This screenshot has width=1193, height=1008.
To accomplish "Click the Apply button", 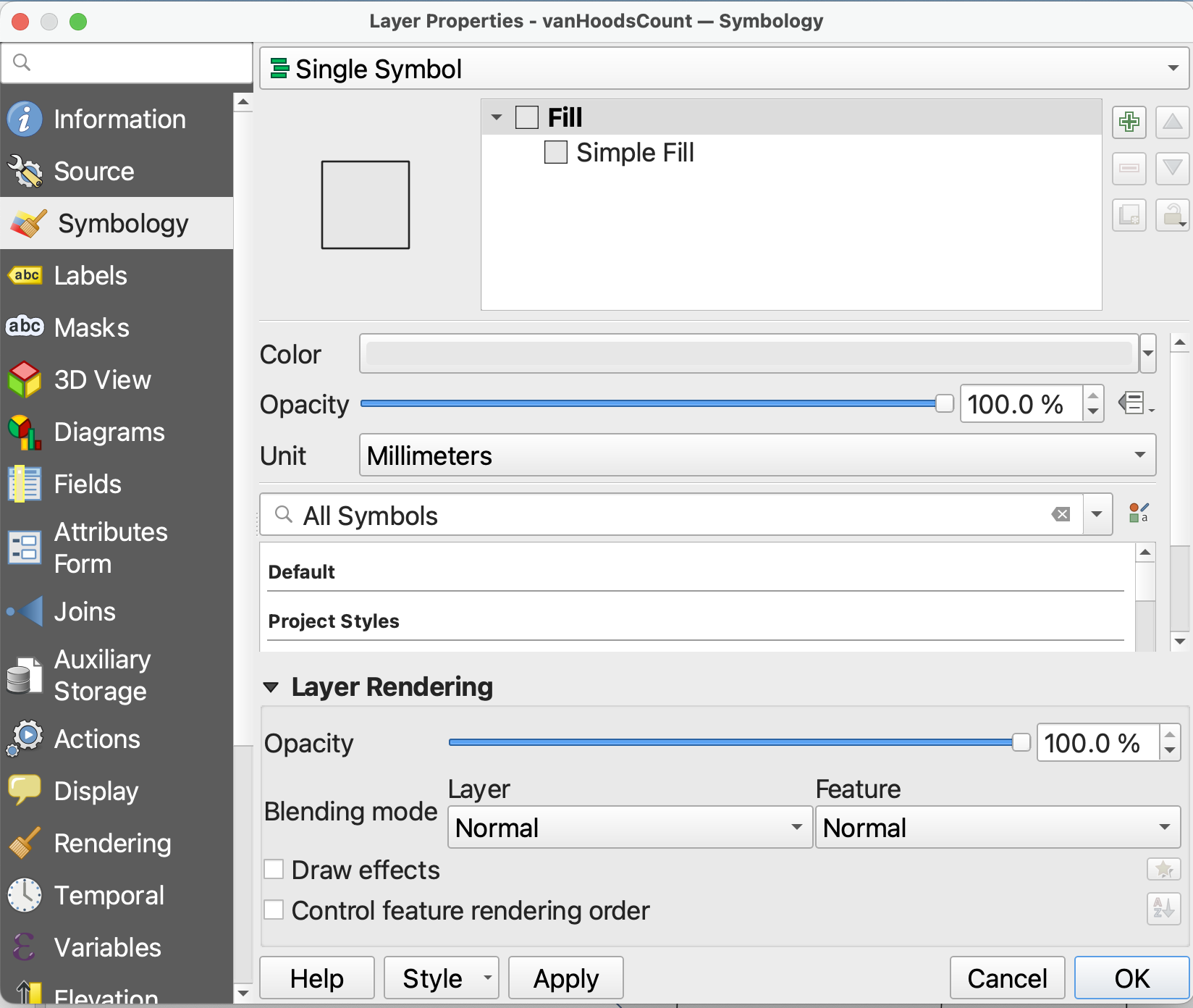I will pos(565,978).
